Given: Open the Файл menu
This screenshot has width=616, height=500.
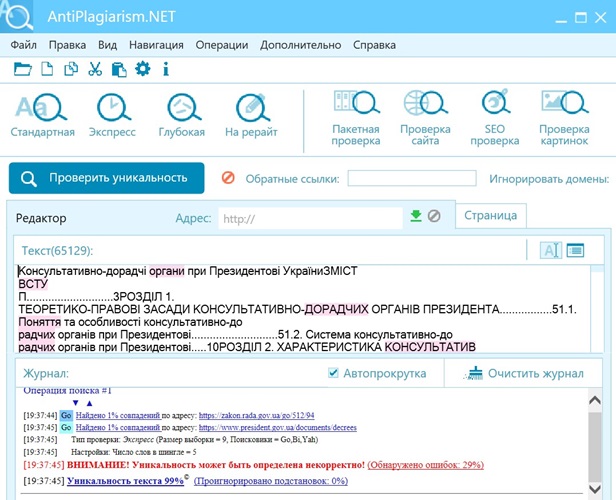Looking at the screenshot, I should tap(24, 45).
